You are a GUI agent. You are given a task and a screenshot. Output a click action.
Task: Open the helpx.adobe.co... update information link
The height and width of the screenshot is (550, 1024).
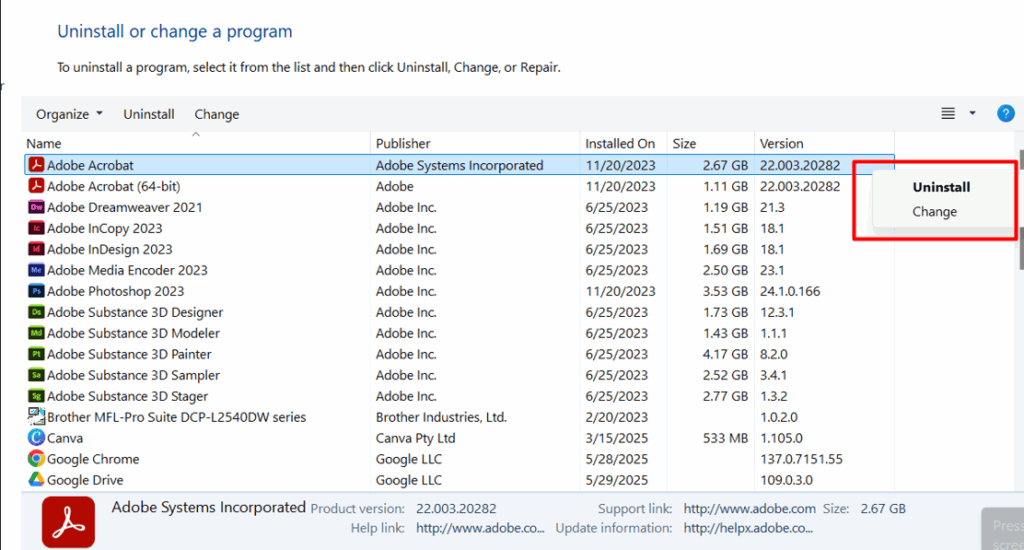click(x=748, y=528)
